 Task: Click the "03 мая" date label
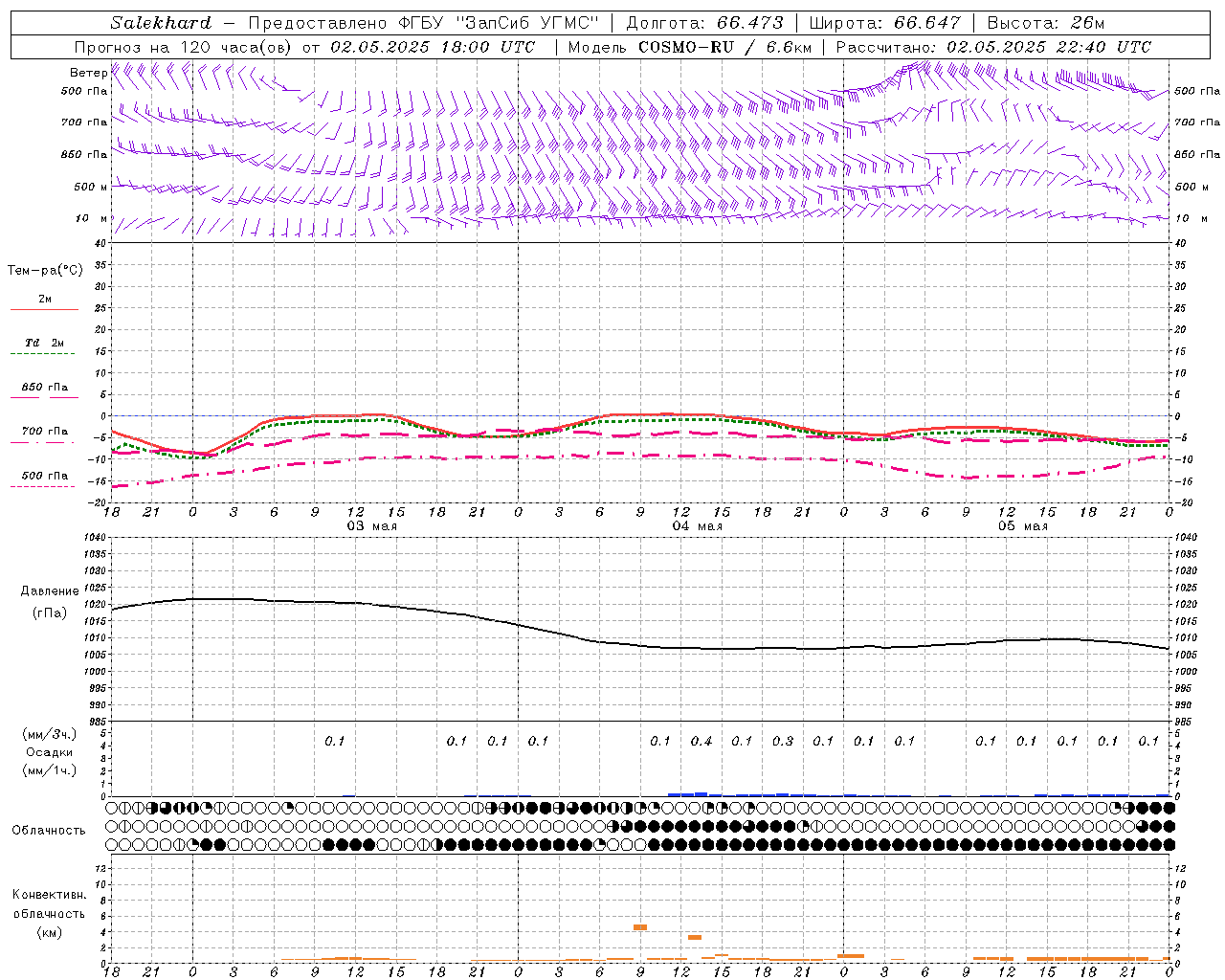pos(371,526)
